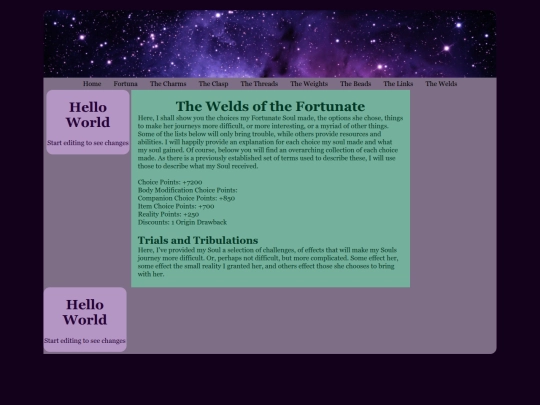Screen dimensions: 540x405
Task: Navigate to The Threads page
Action: click(259, 84)
